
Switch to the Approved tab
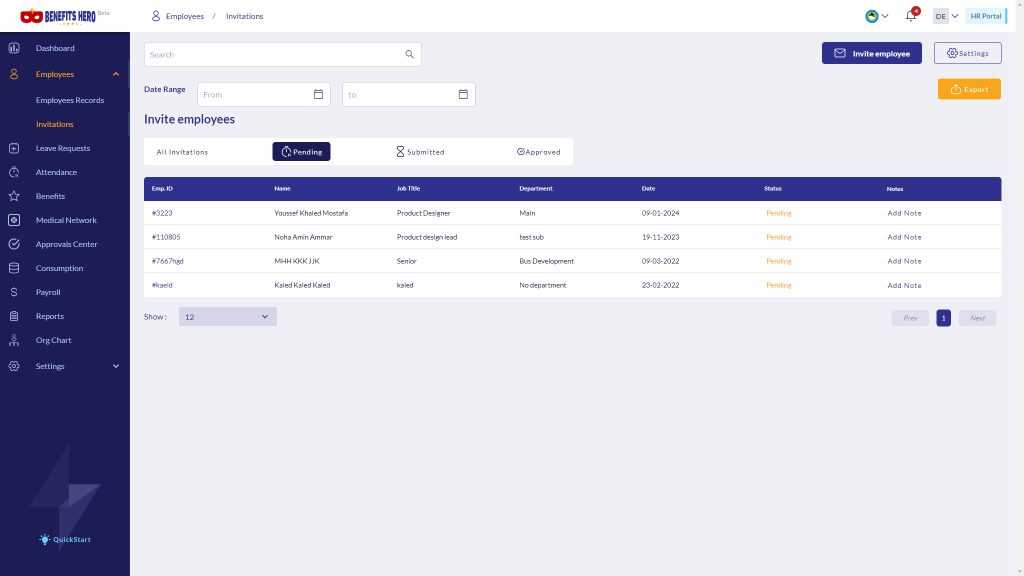pyautogui.click(x=538, y=152)
